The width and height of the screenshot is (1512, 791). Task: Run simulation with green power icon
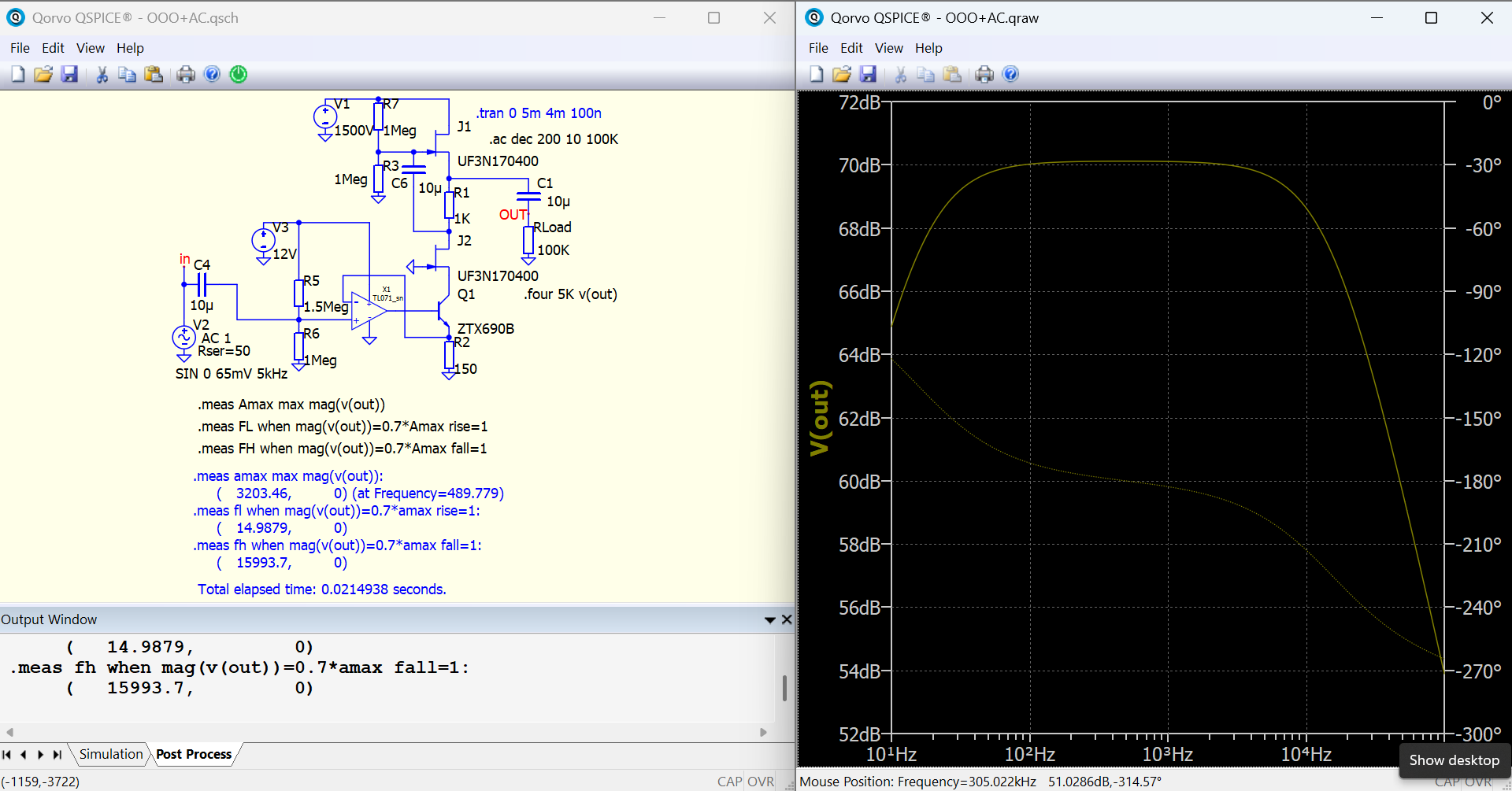[x=239, y=74]
